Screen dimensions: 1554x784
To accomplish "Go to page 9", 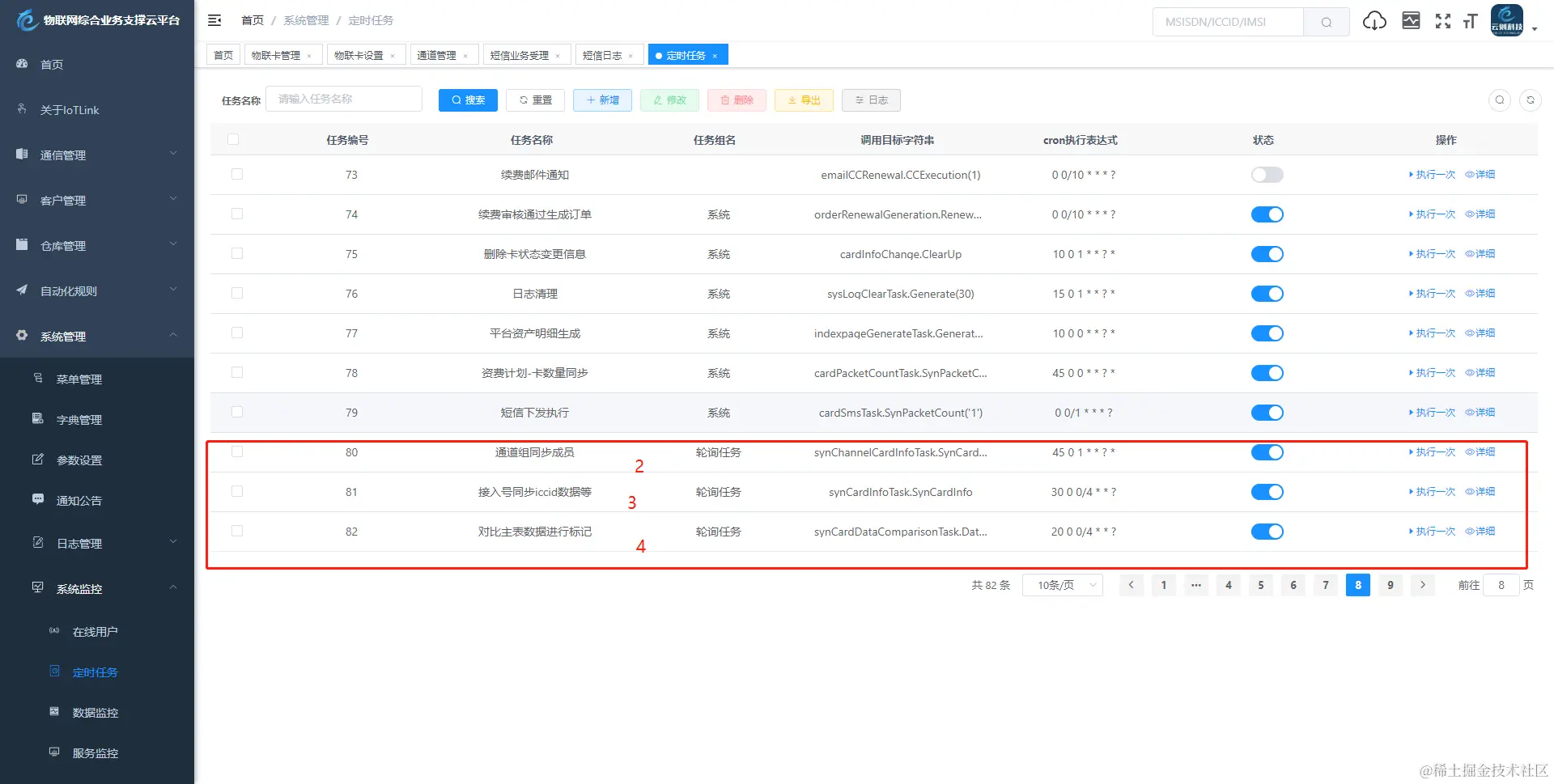I will [x=1391, y=585].
